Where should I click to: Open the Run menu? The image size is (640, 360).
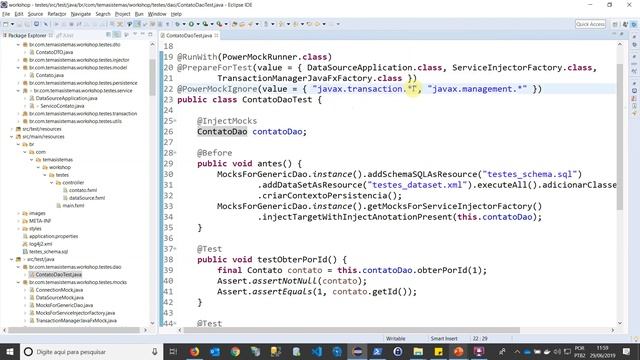(x=139, y=14)
